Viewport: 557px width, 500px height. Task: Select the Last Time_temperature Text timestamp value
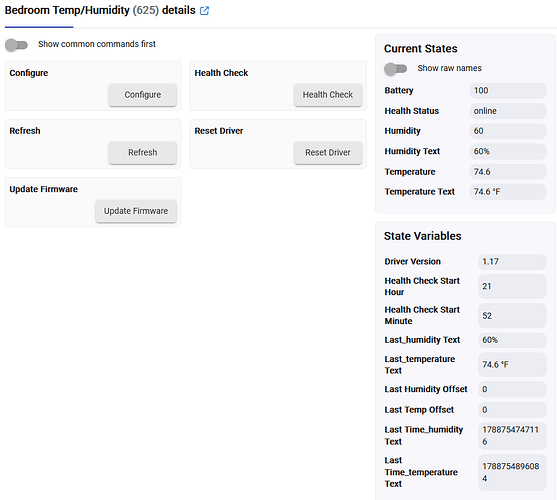tap(512, 472)
